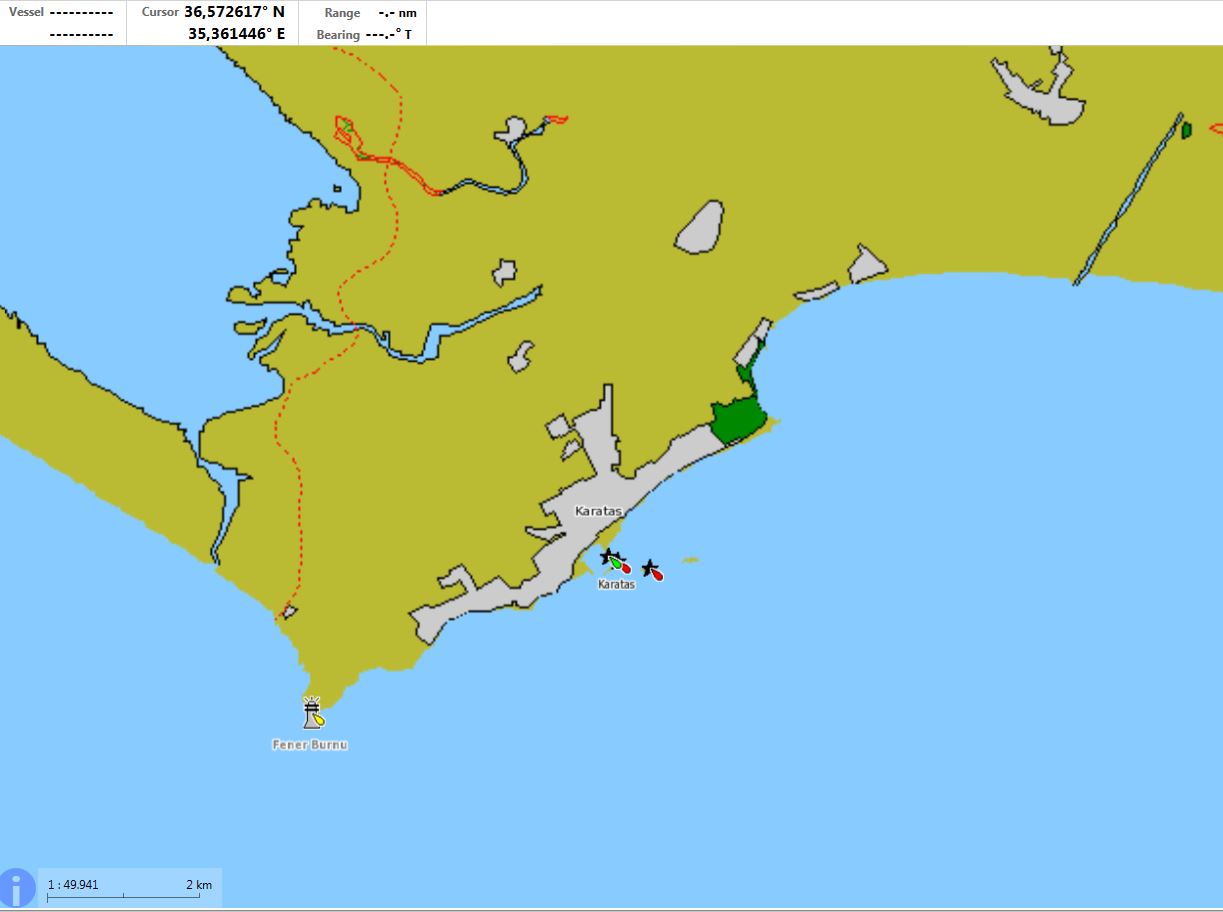Click the lone red light east of Karatas harbor
1223x912 pixels.
point(653,571)
